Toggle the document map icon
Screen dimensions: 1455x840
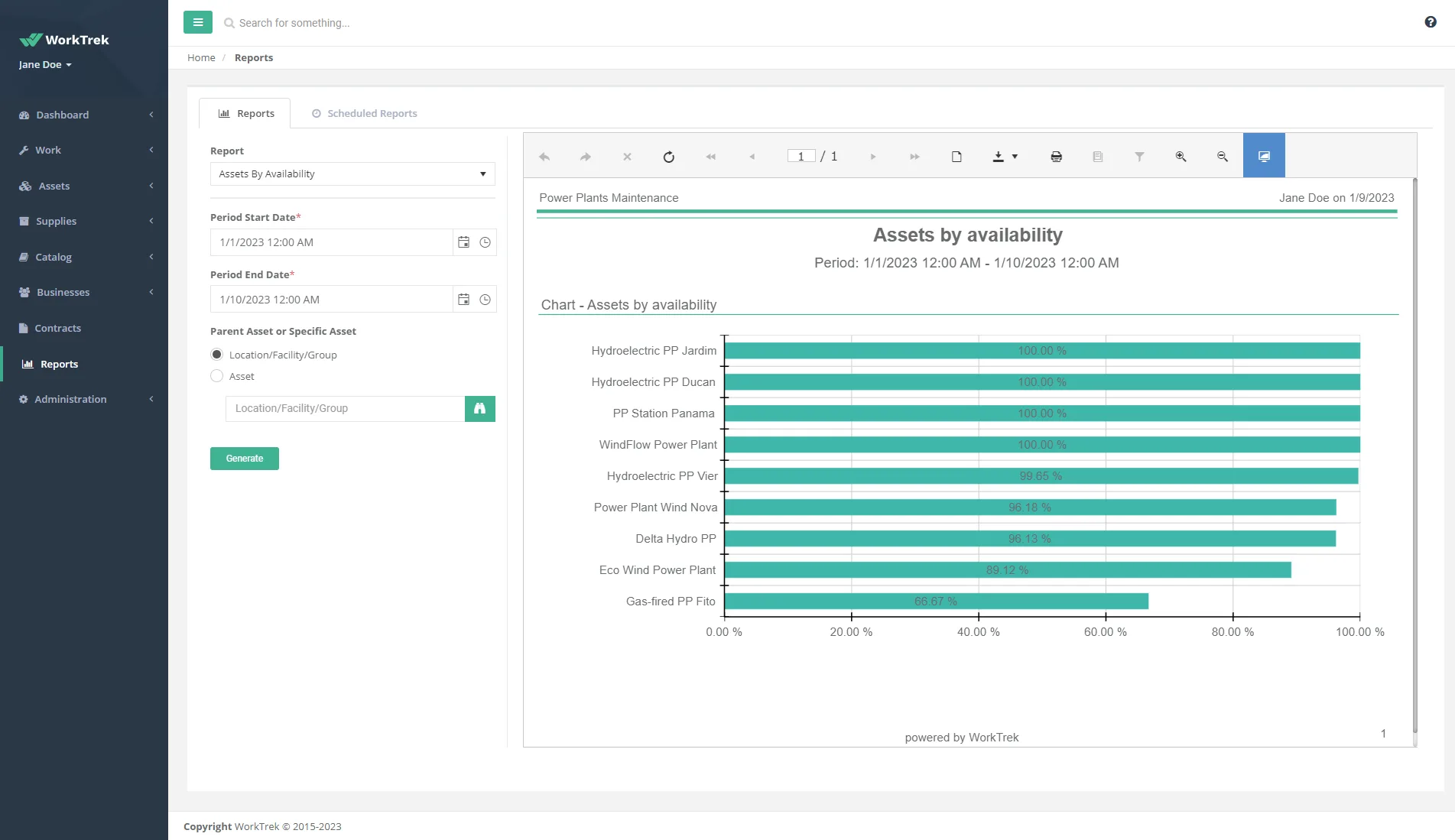pos(1098,157)
